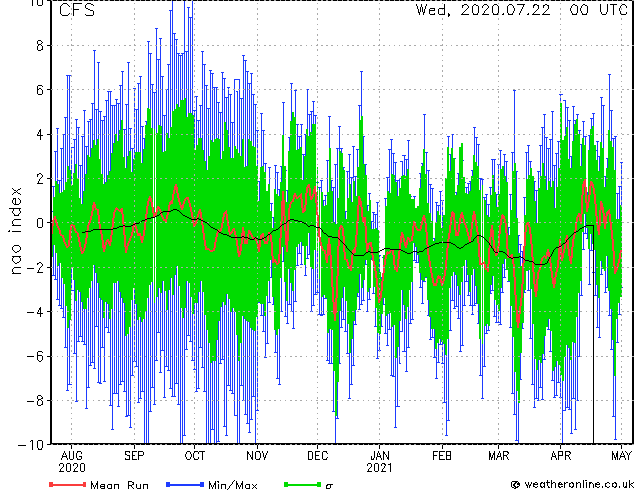Click the y-axis value -8
Viewport: 634px width, 490px height.
click(x=35, y=401)
